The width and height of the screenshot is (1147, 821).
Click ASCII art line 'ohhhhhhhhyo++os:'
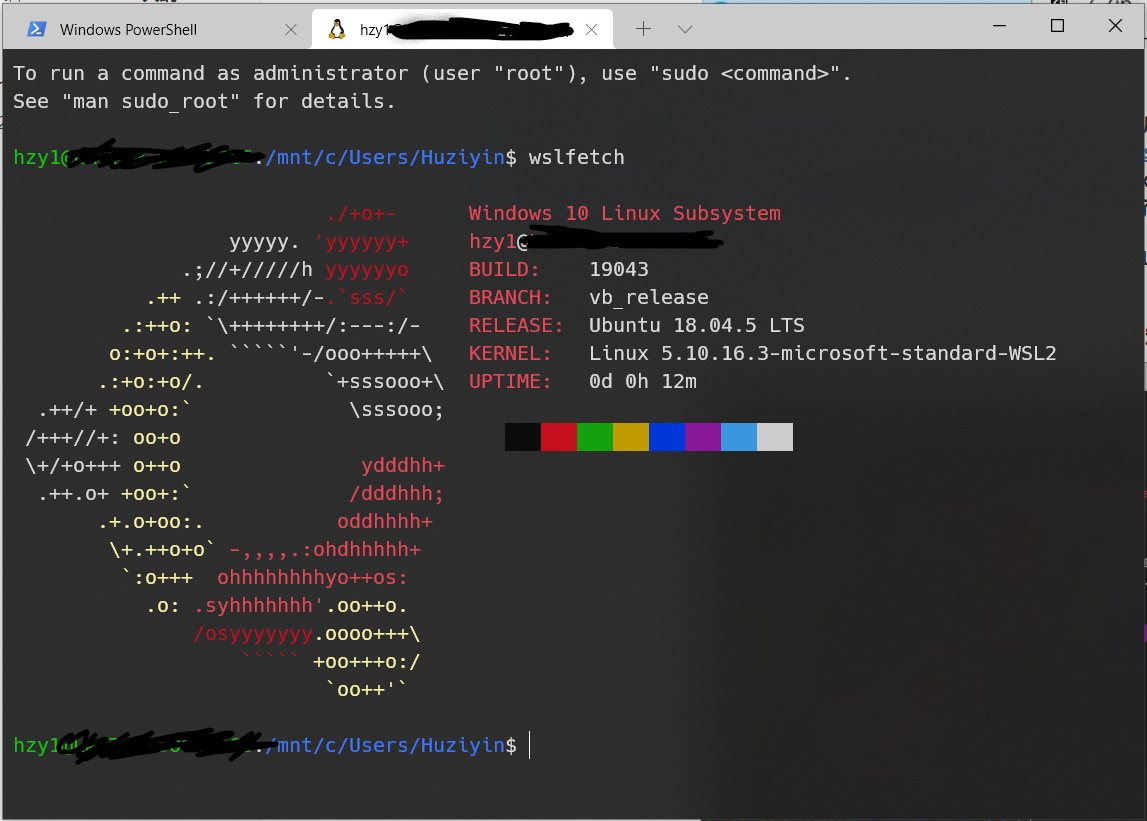[x=312, y=577]
